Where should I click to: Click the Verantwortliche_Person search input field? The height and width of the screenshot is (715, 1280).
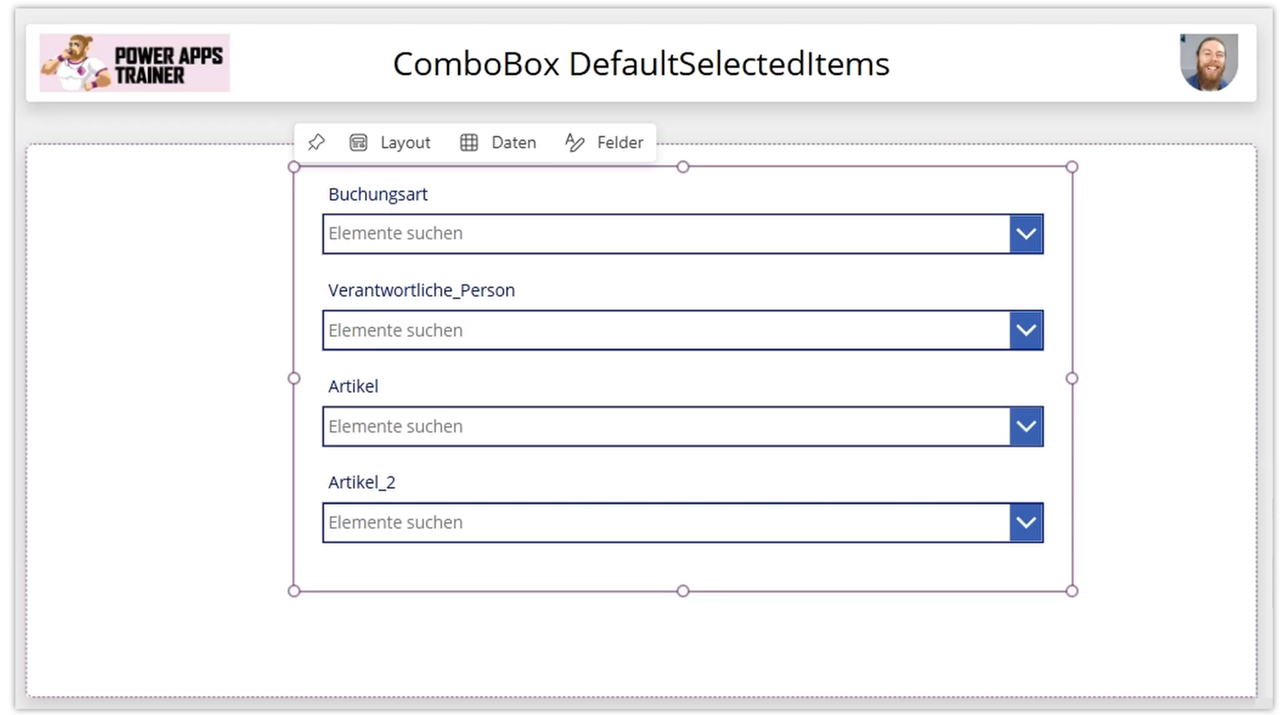(x=666, y=330)
